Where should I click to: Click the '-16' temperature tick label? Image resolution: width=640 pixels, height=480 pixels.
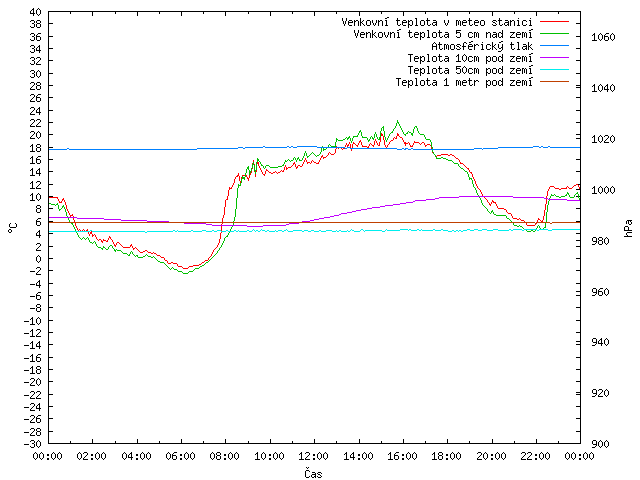(x=33, y=358)
